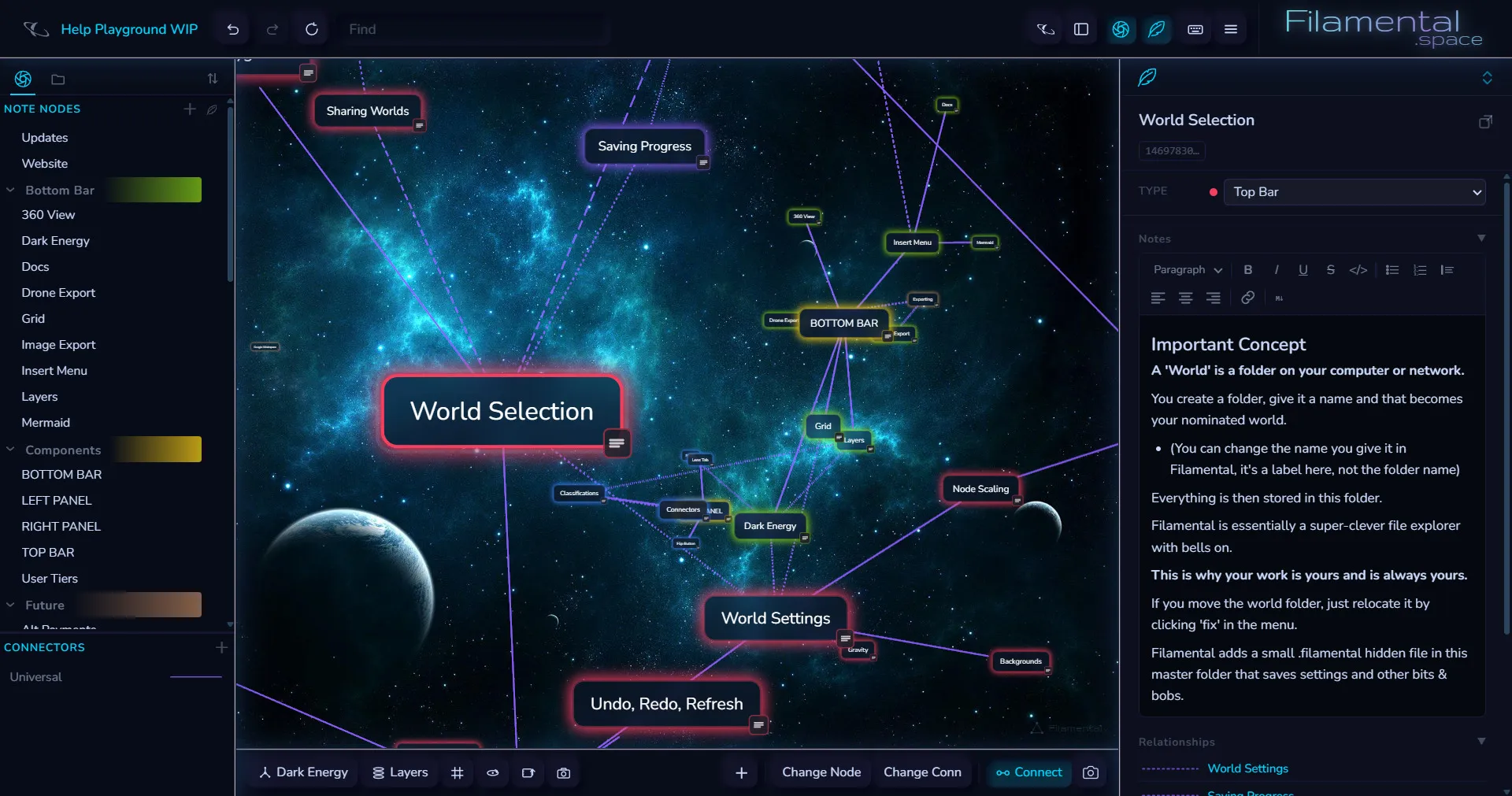
Task: Click the undo arrow in the top bar
Action: (233, 29)
